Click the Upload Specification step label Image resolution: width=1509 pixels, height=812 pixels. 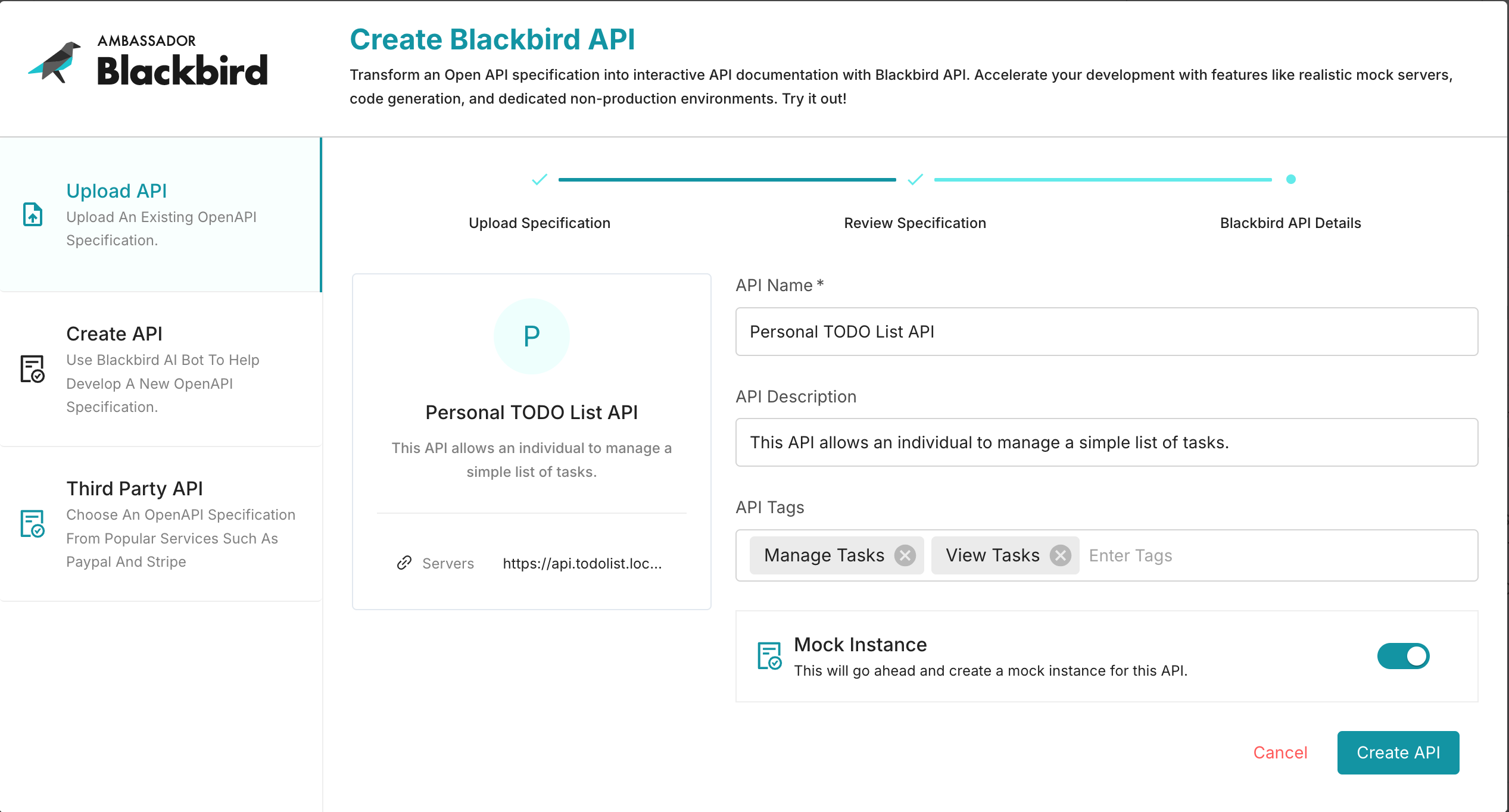pyautogui.click(x=540, y=223)
